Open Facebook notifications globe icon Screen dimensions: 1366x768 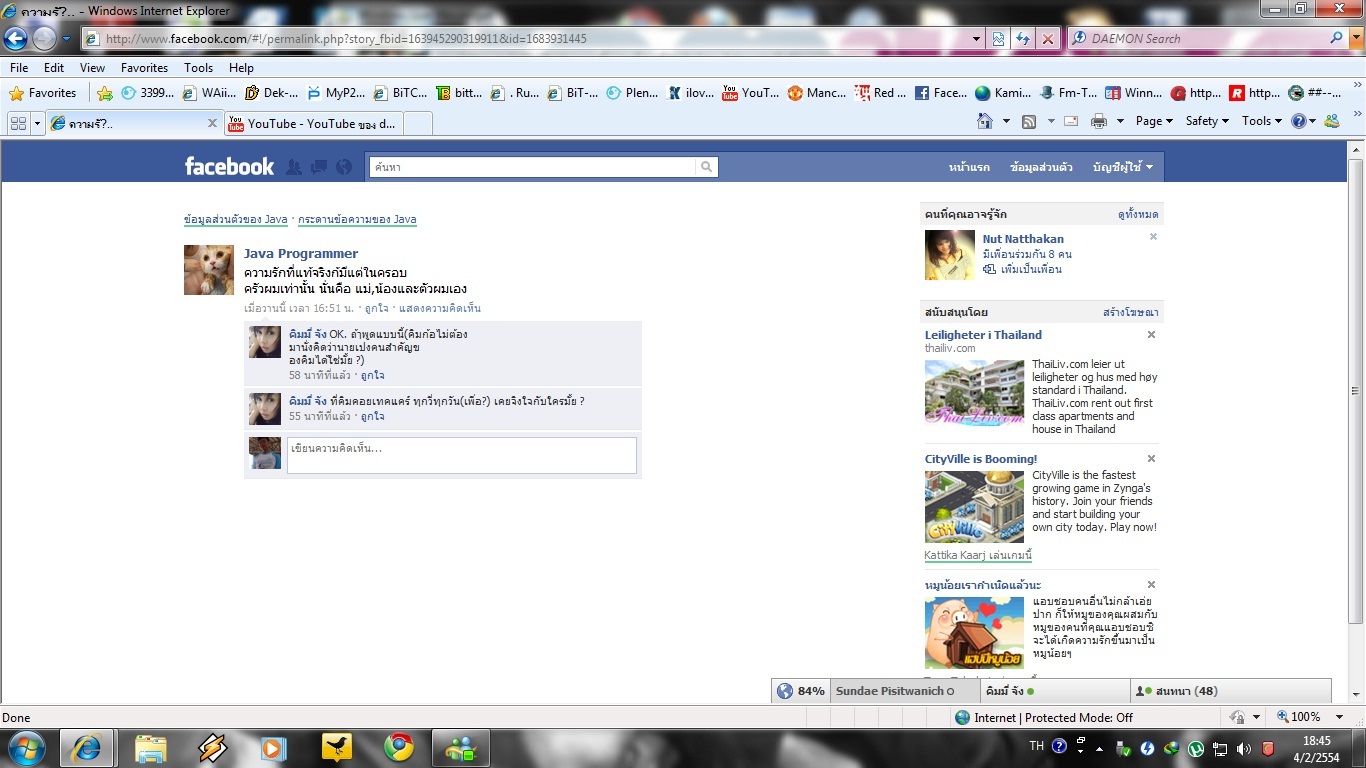point(344,167)
